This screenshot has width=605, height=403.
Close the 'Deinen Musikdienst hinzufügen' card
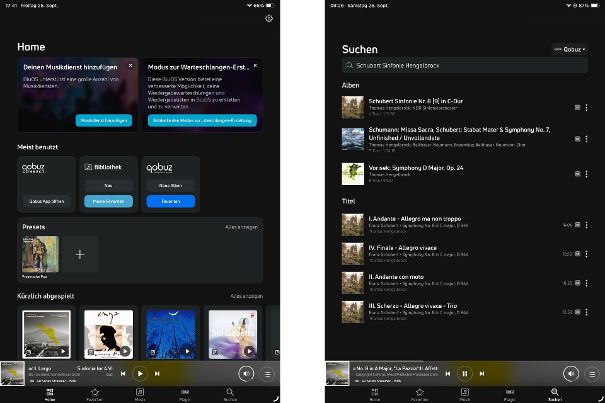coord(130,66)
